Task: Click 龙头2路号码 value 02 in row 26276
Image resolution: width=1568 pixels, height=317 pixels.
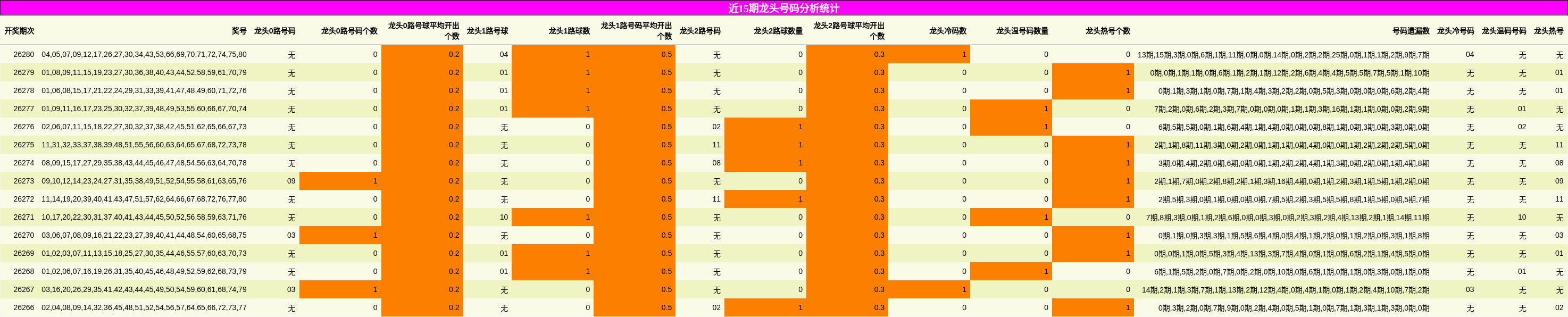Action: click(x=716, y=127)
